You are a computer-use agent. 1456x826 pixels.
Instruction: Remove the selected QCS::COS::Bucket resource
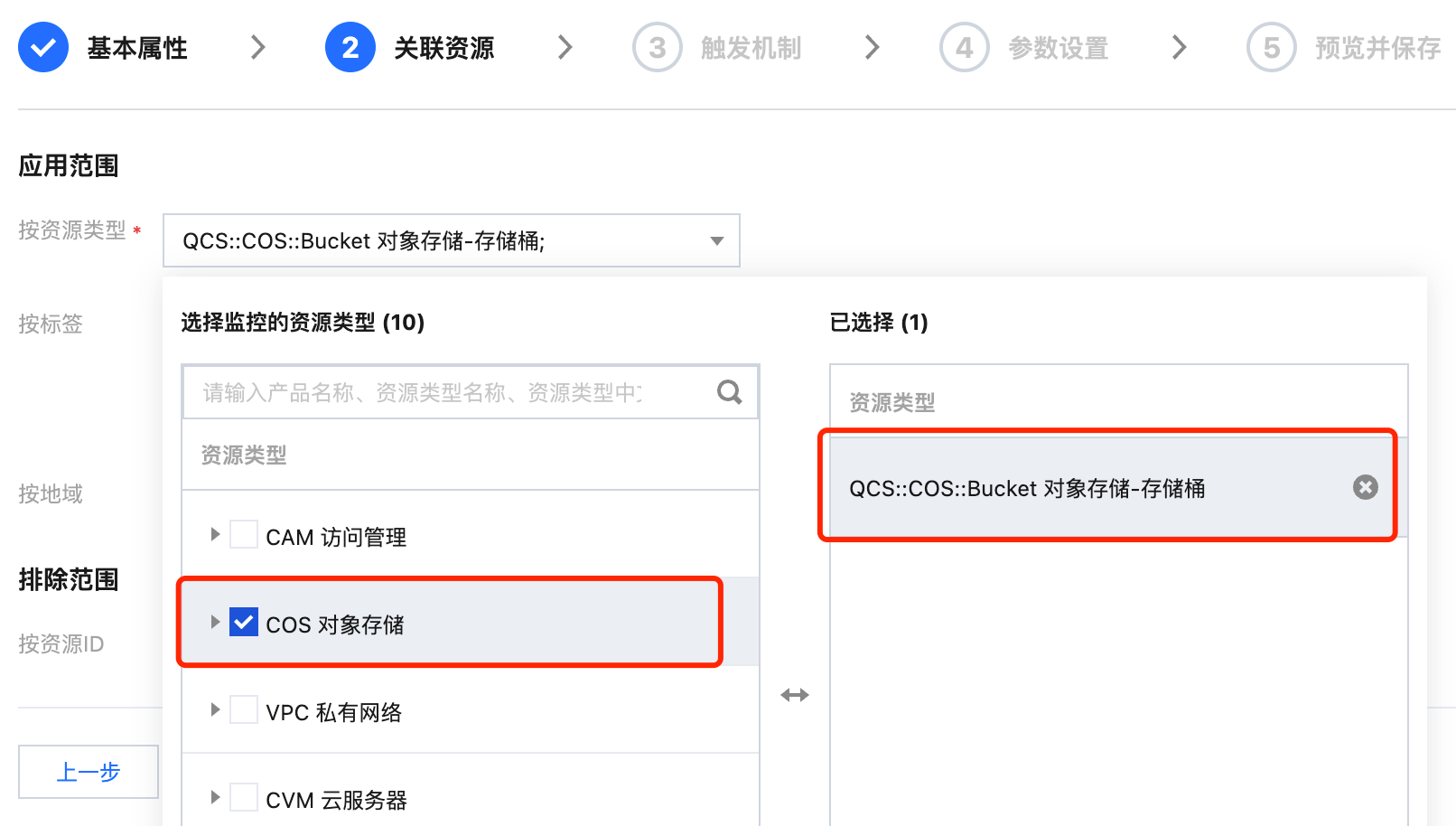click(x=1365, y=488)
